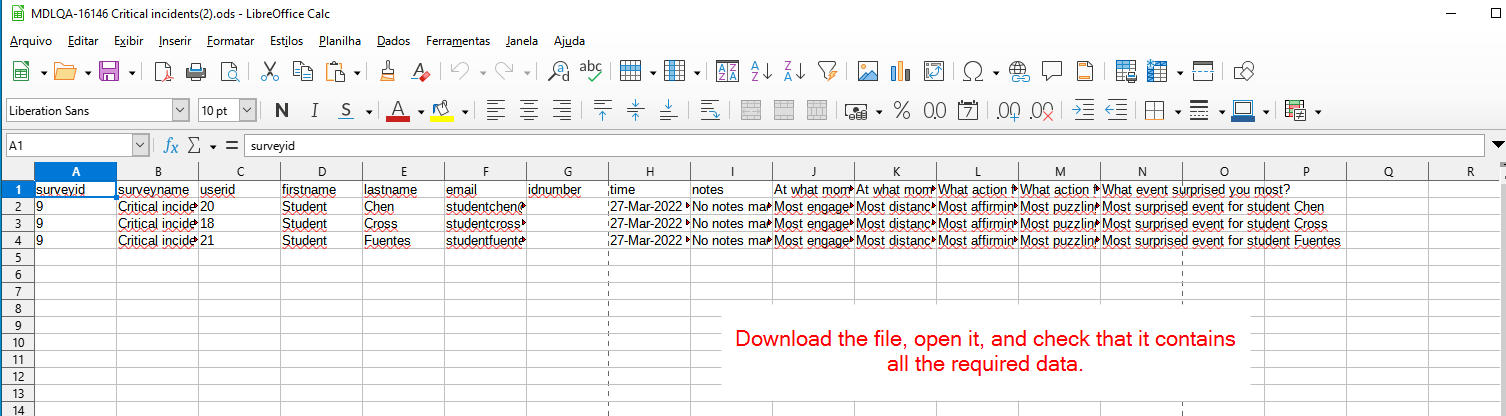Screen dimensions: 1506x416
Task: Click the Save icon
Action: [108, 71]
